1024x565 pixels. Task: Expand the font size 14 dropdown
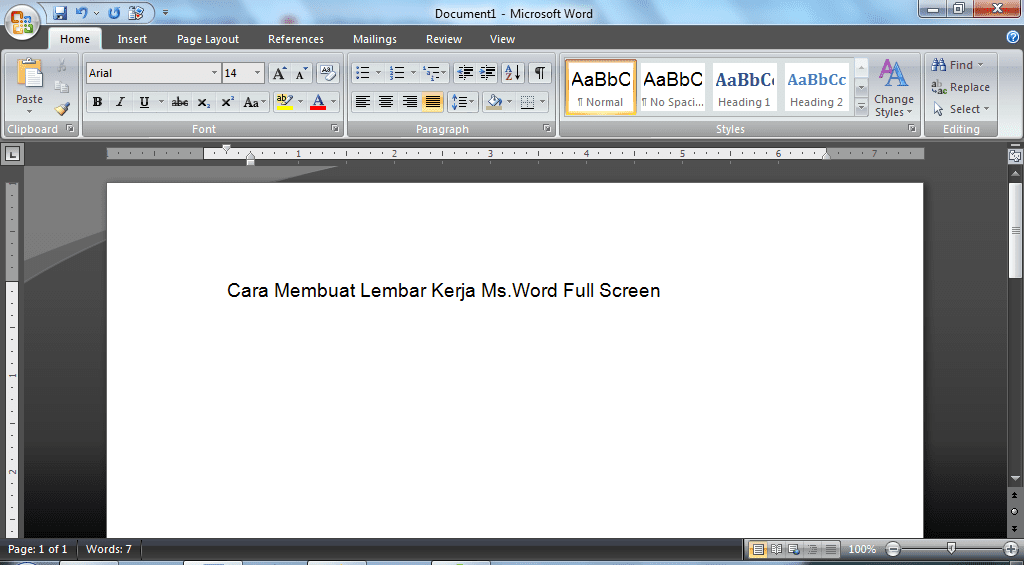[x=258, y=73]
